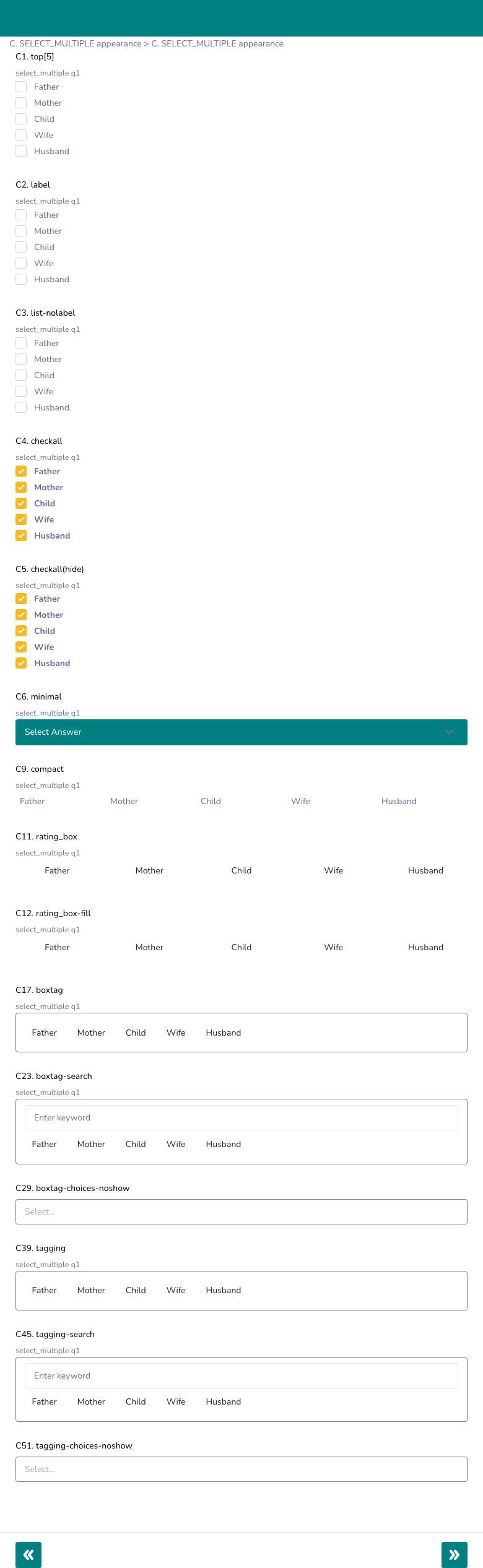
Task: Select Child in C12 rating_box-fill
Action: [x=241, y=947]
